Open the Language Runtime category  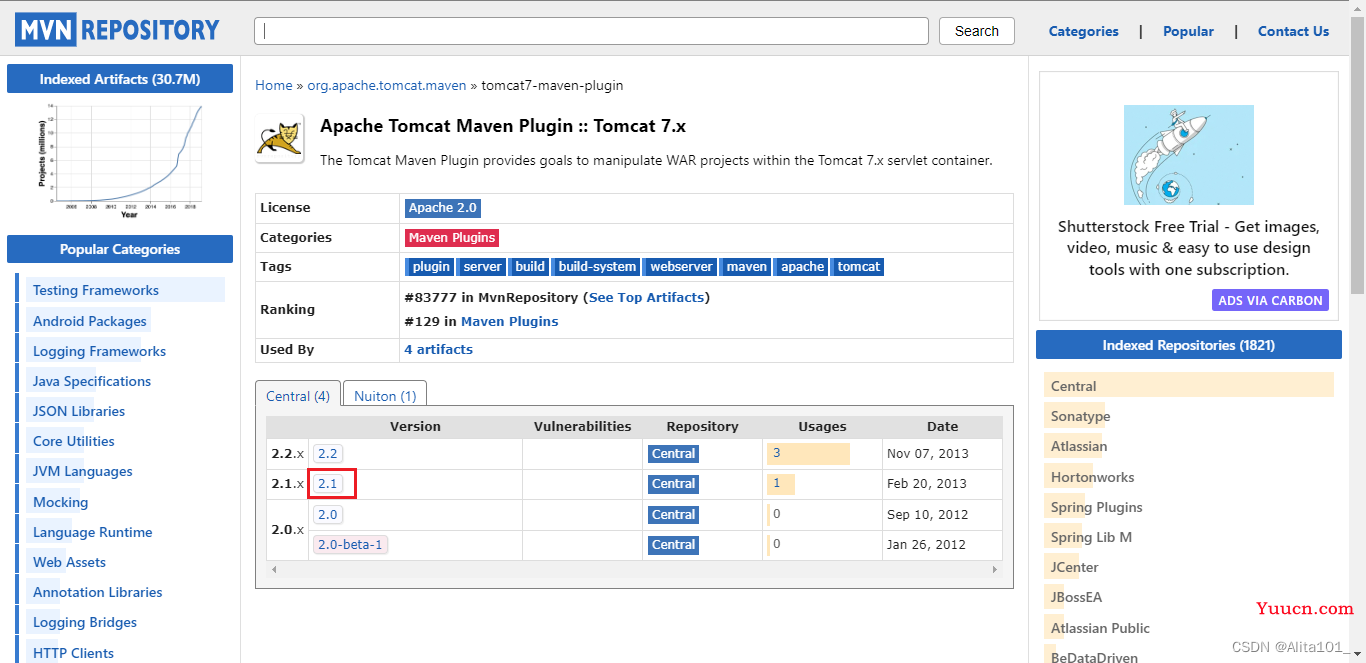pos(93,532)
